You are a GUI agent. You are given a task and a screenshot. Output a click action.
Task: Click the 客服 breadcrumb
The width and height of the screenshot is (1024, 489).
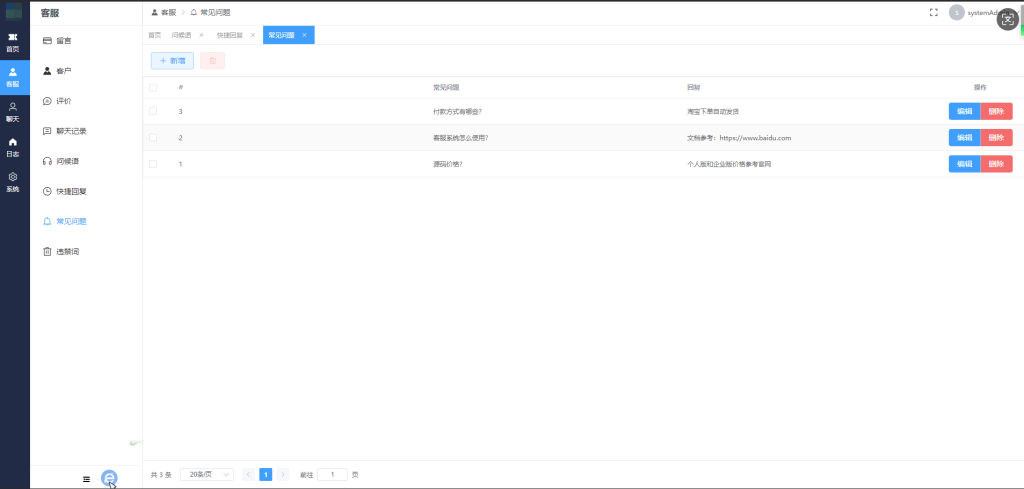(164, 12)
